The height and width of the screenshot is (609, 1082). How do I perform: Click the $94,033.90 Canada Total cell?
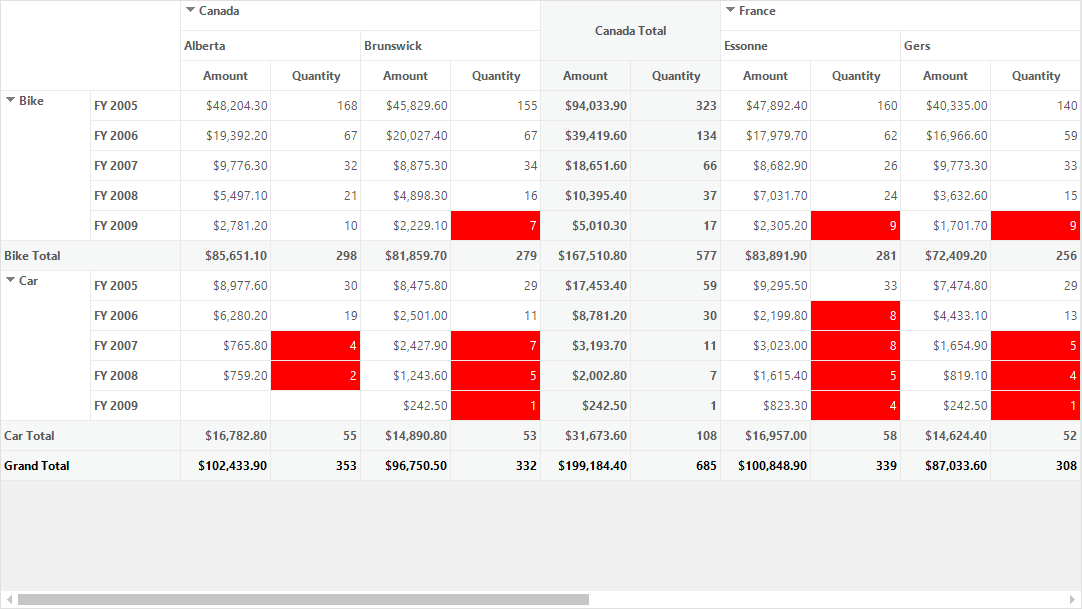[x=586, y=106]
